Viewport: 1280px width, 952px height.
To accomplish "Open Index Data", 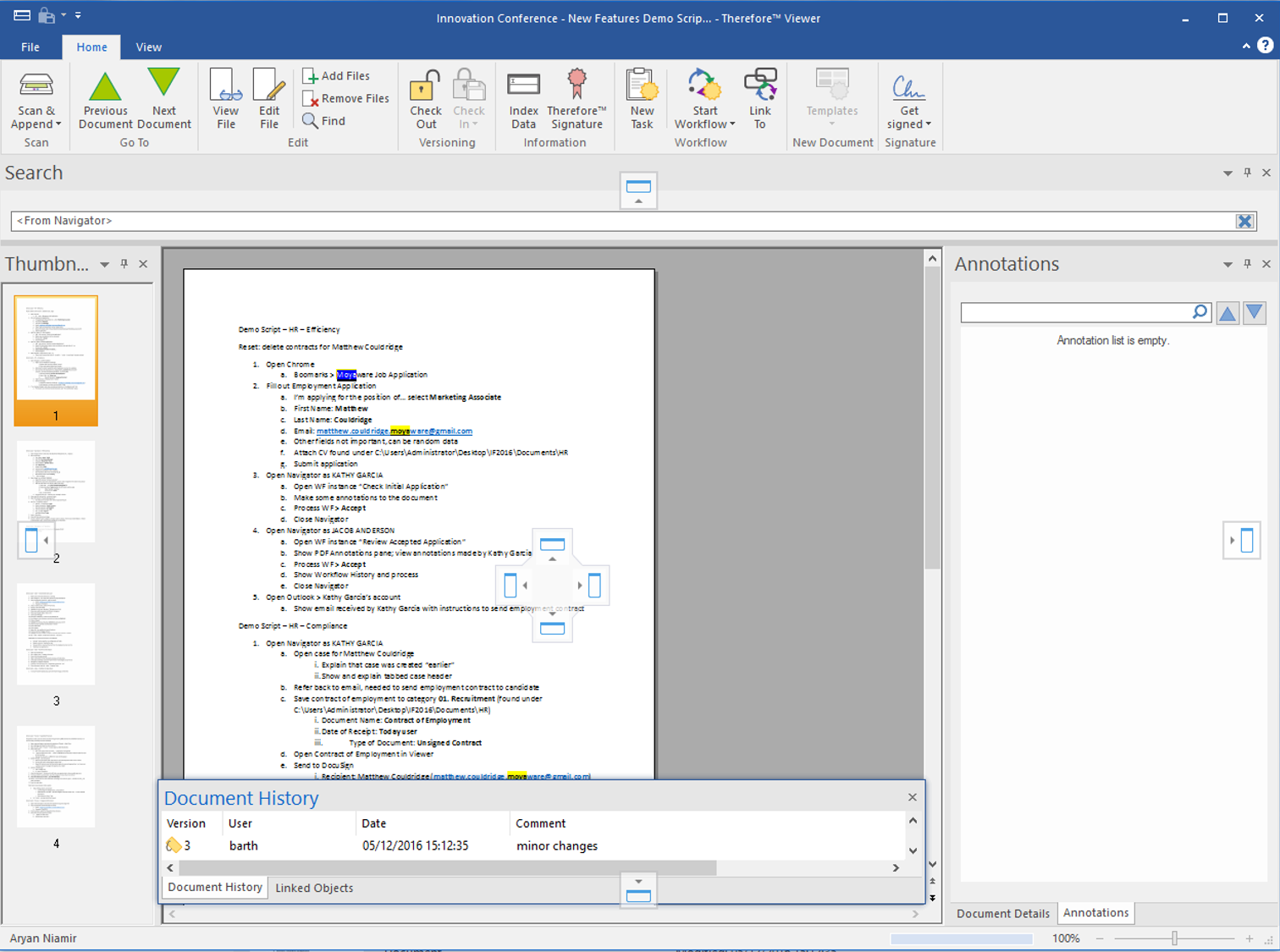I will point(523,101).
